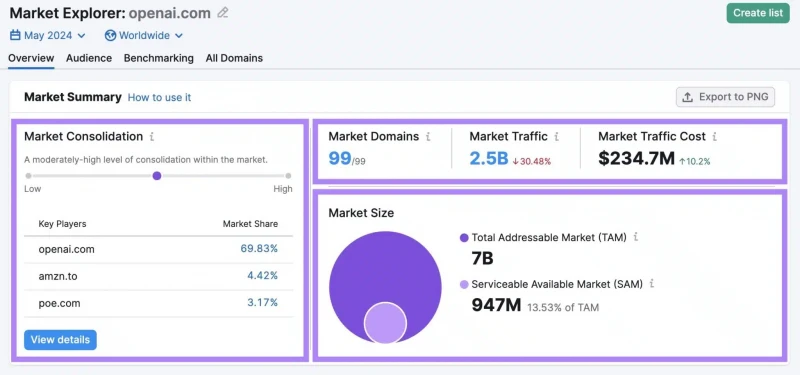This screenshot has height=375, width=800.
Task: Switch to the Overview tab
Action: click(31, 58)
